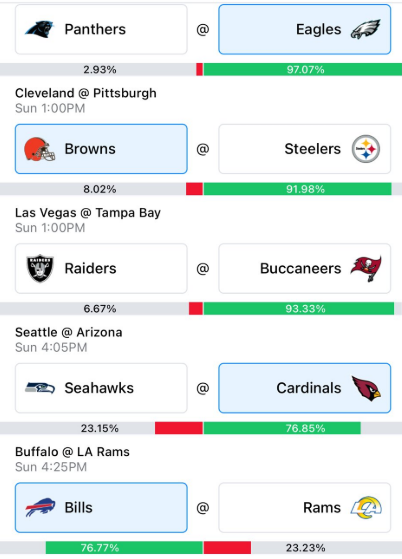
Task: Click the Panthers team logo
Action: (40, 29)
